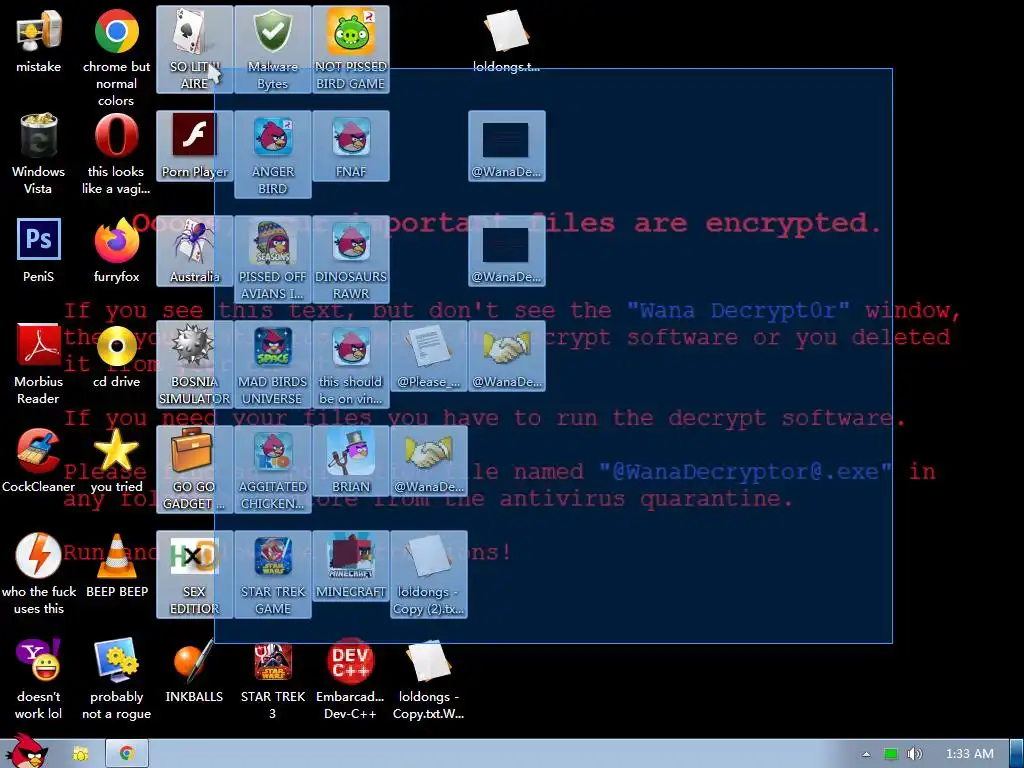1024x768 pixels.
Task: Select the 'who the fuck uses this' icon
Action: (x=39, y=575)
